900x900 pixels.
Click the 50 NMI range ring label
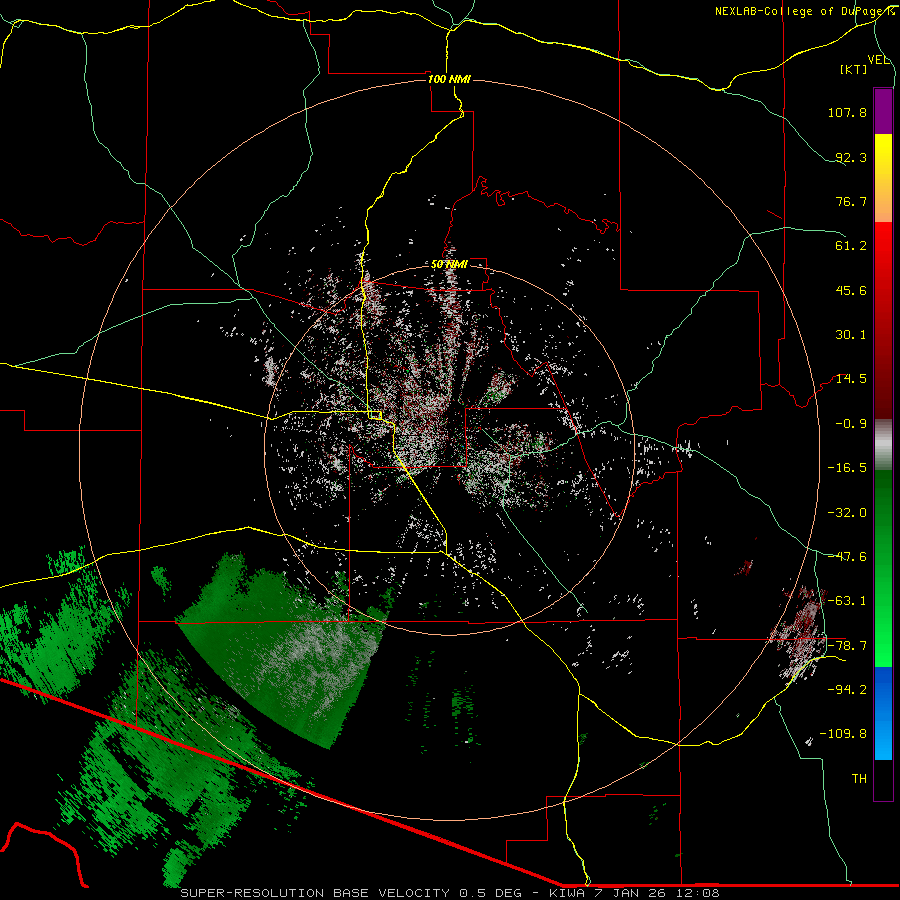point(449,265)
